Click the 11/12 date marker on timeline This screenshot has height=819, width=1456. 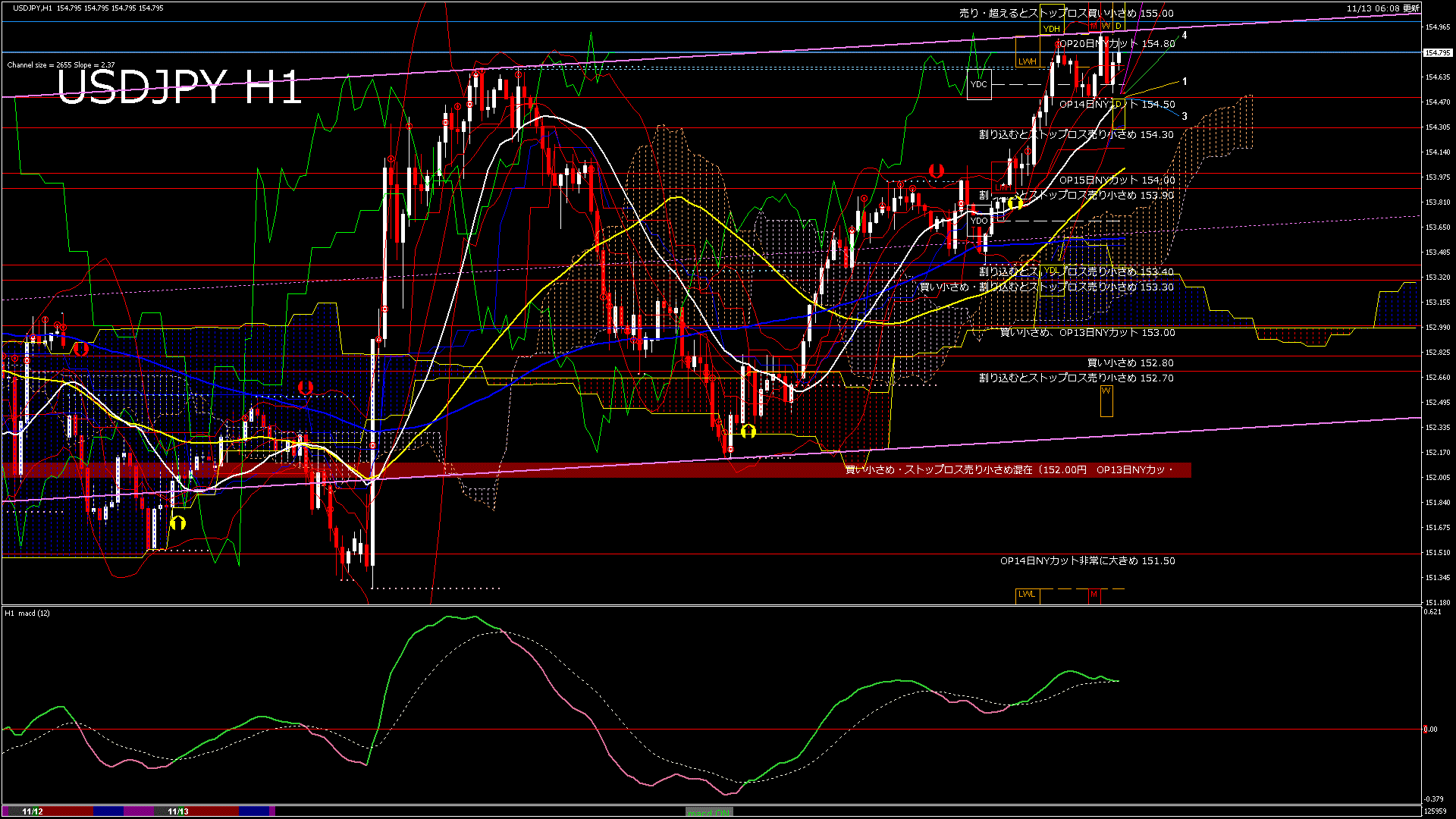pos(32,811)
